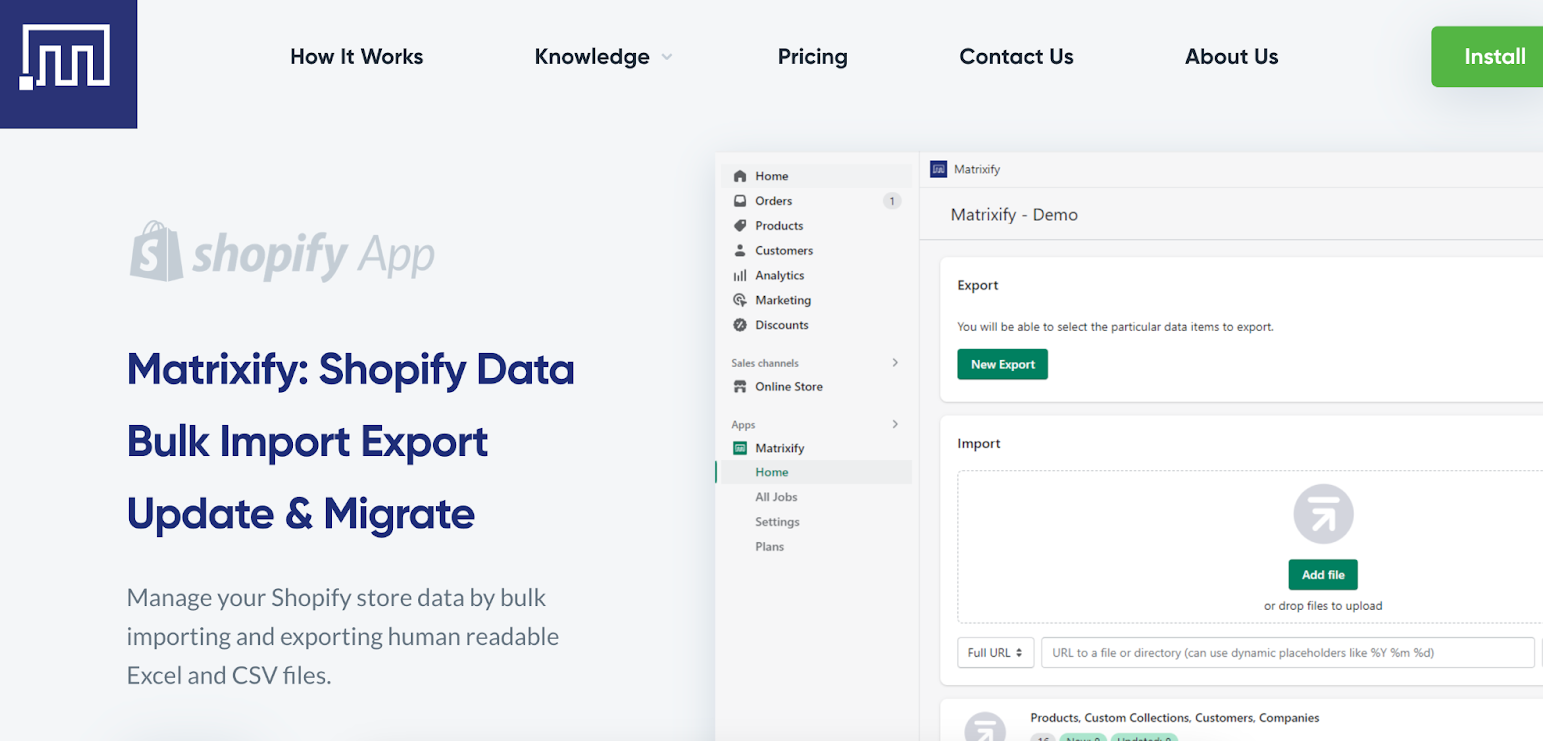Click the Matrixify logo in the header
Image resolution: width=1543 pixels, height=741 pixels.
68,64
